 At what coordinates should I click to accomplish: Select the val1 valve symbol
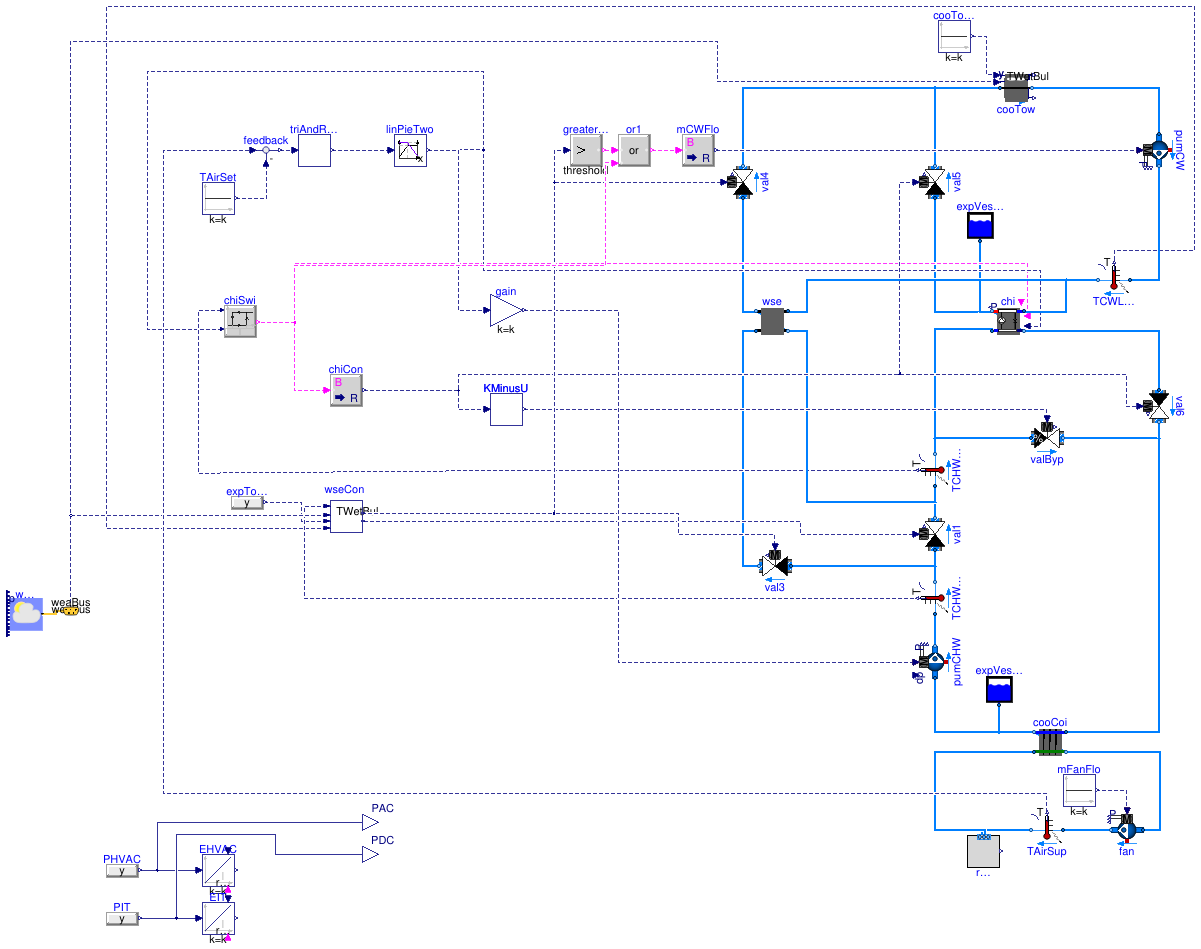click(x=932, y=534)
